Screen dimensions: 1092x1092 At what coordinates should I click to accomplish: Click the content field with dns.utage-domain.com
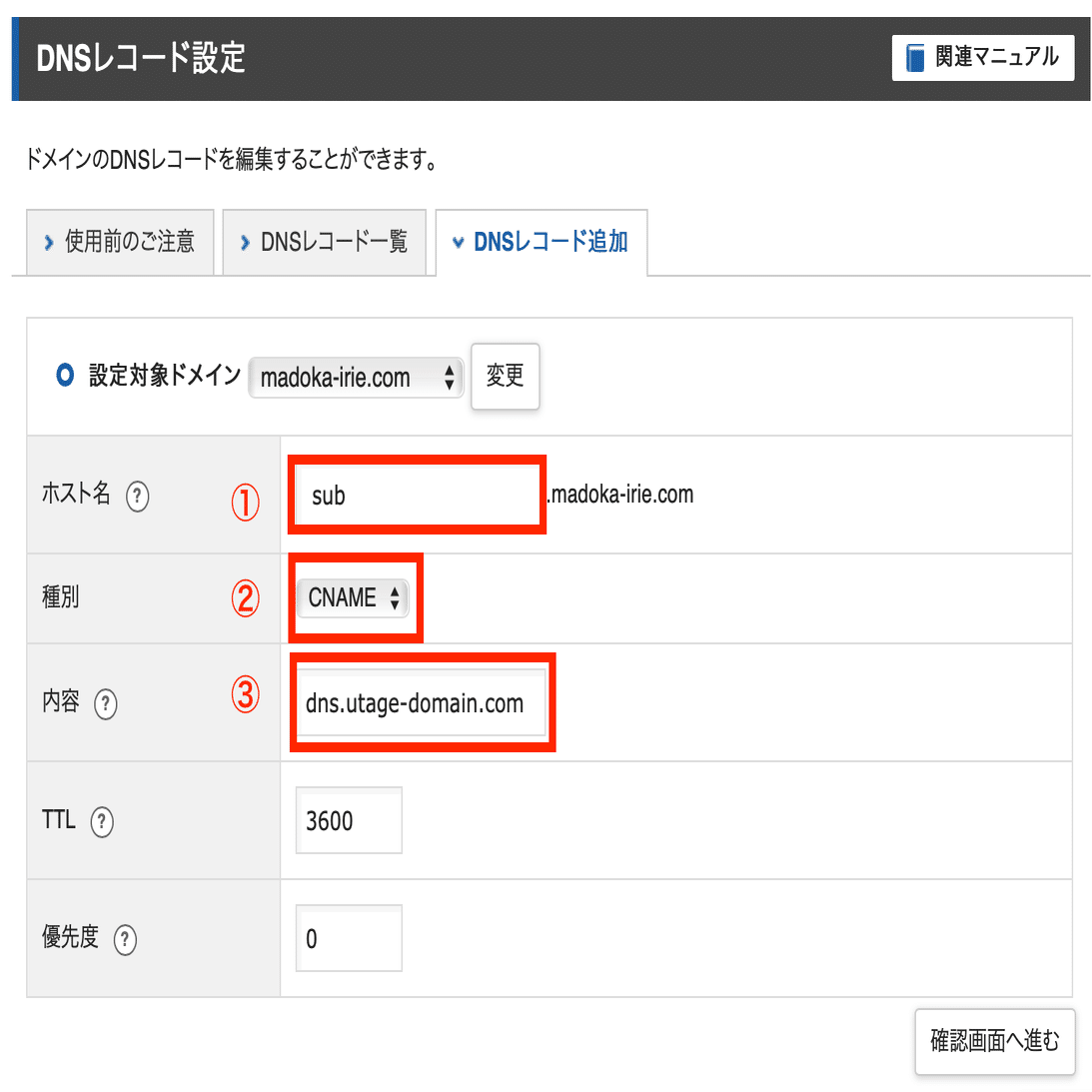[422, 702]
